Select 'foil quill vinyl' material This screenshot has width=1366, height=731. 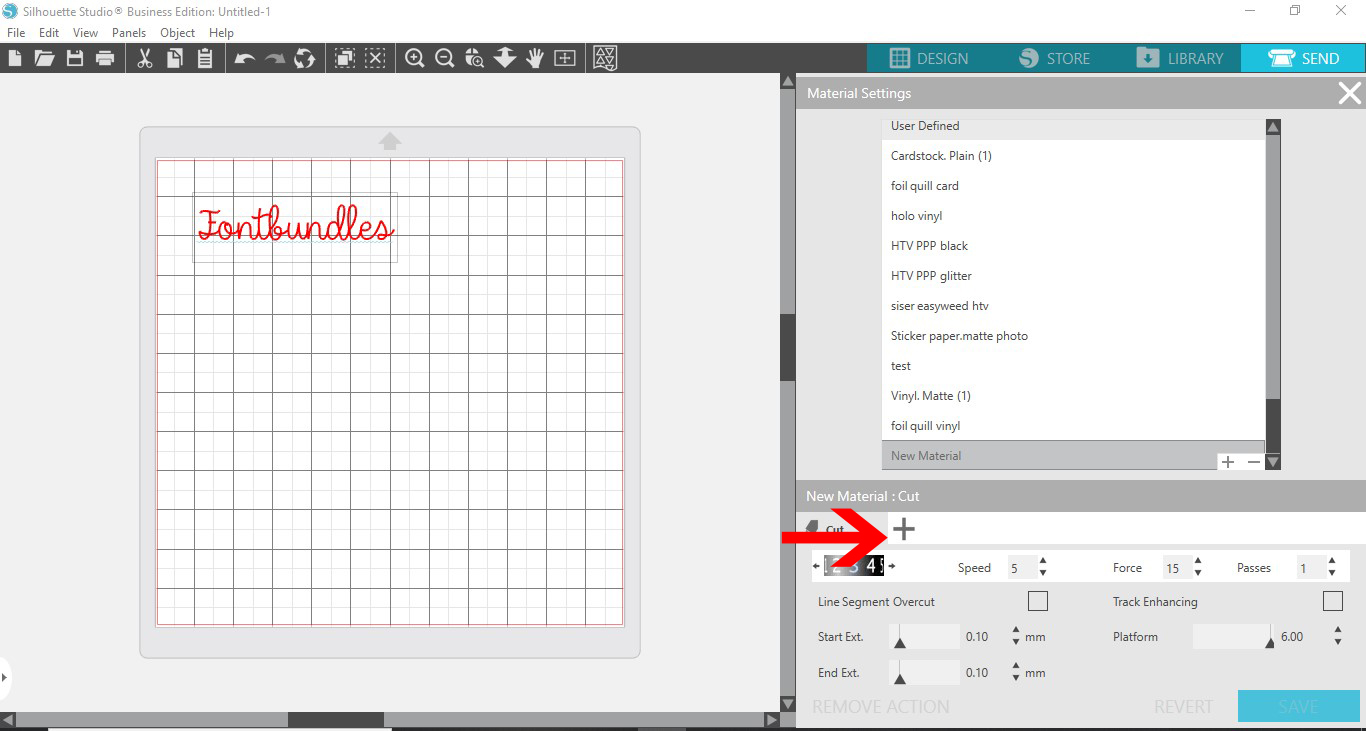click(1073, 426)
